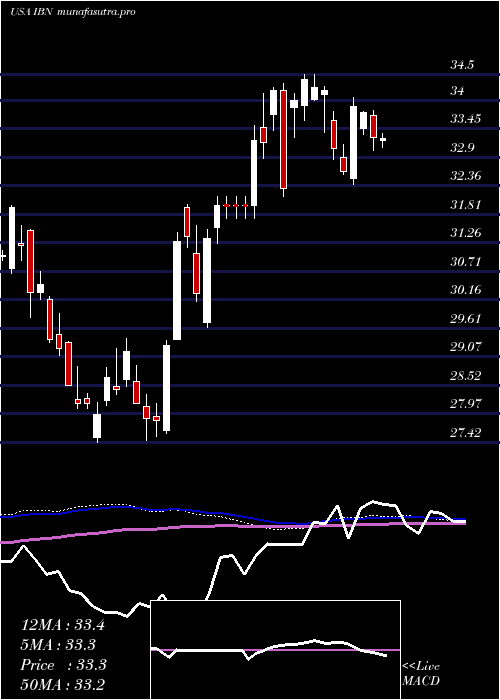Click the 32.36 price axis label
Screen dimensions: 500x700
[x=465, y=176]
